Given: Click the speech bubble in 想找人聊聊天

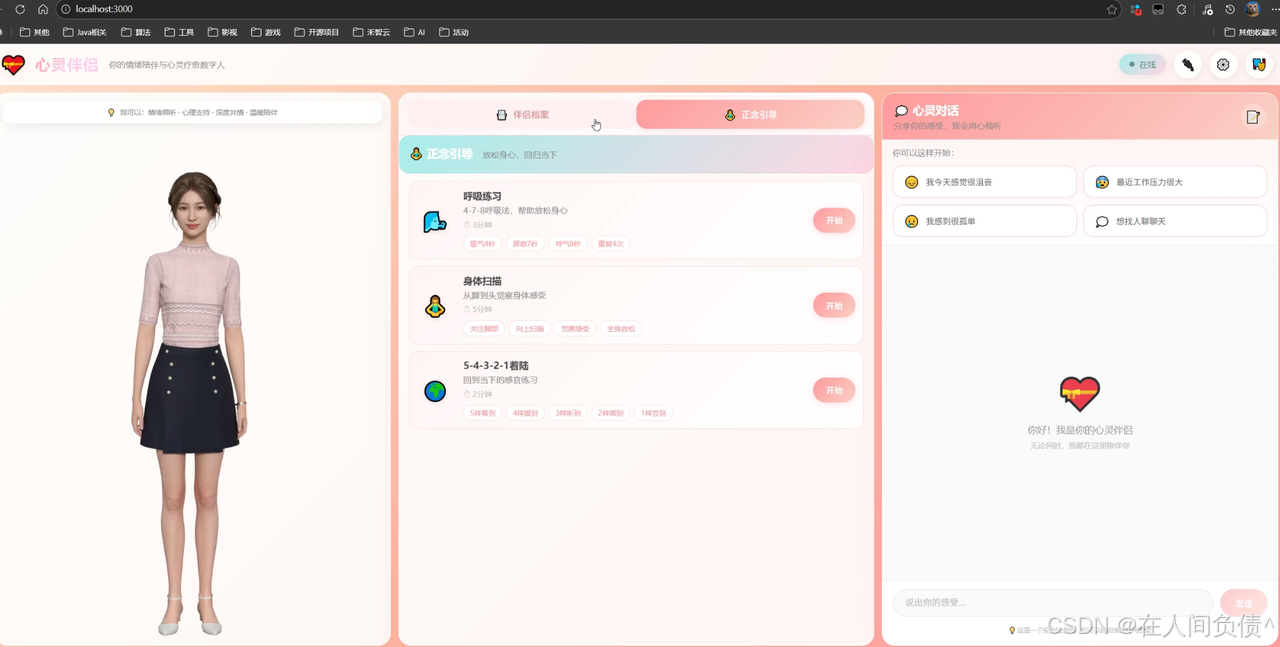Looking at the screenshot, I should [1102, 221].
